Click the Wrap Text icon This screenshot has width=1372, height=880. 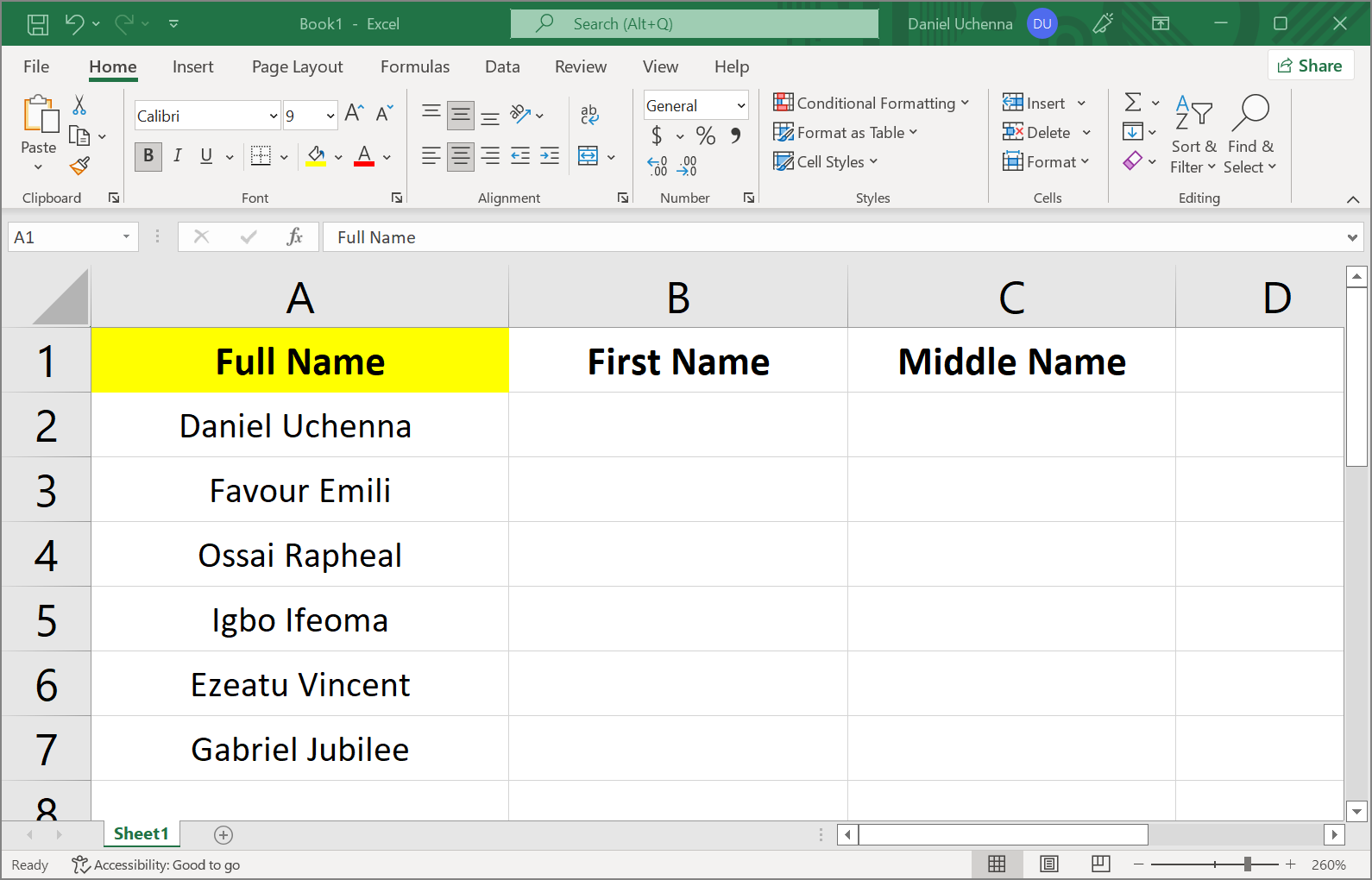[589, 114]
